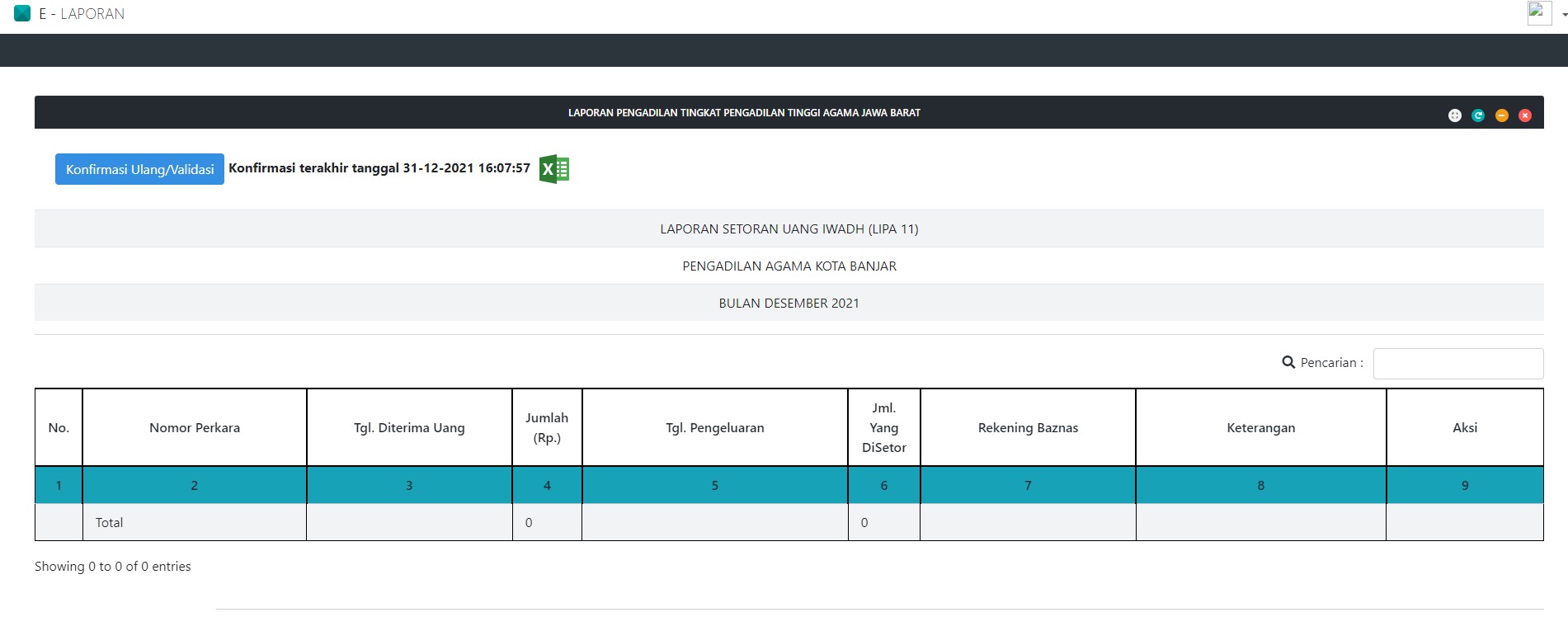Collapse the report panel with orange icon

(1502, 115)
